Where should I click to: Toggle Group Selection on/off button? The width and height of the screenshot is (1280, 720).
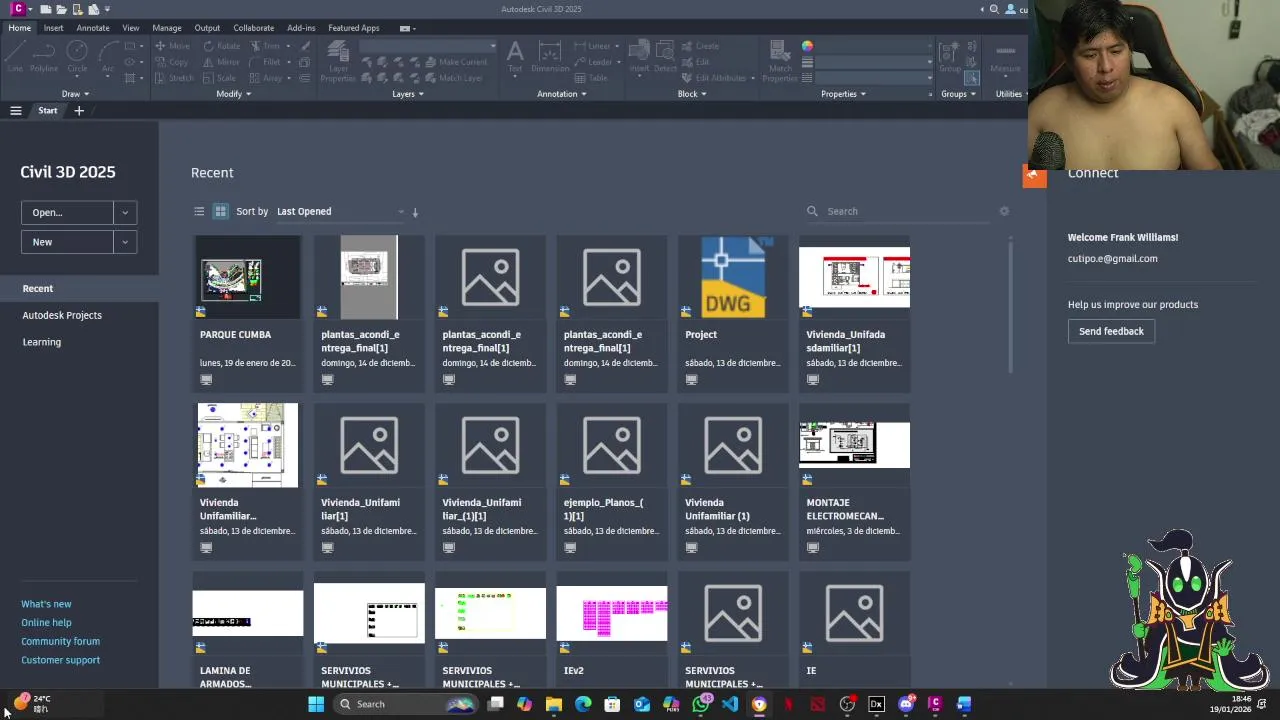pos(972,78)
